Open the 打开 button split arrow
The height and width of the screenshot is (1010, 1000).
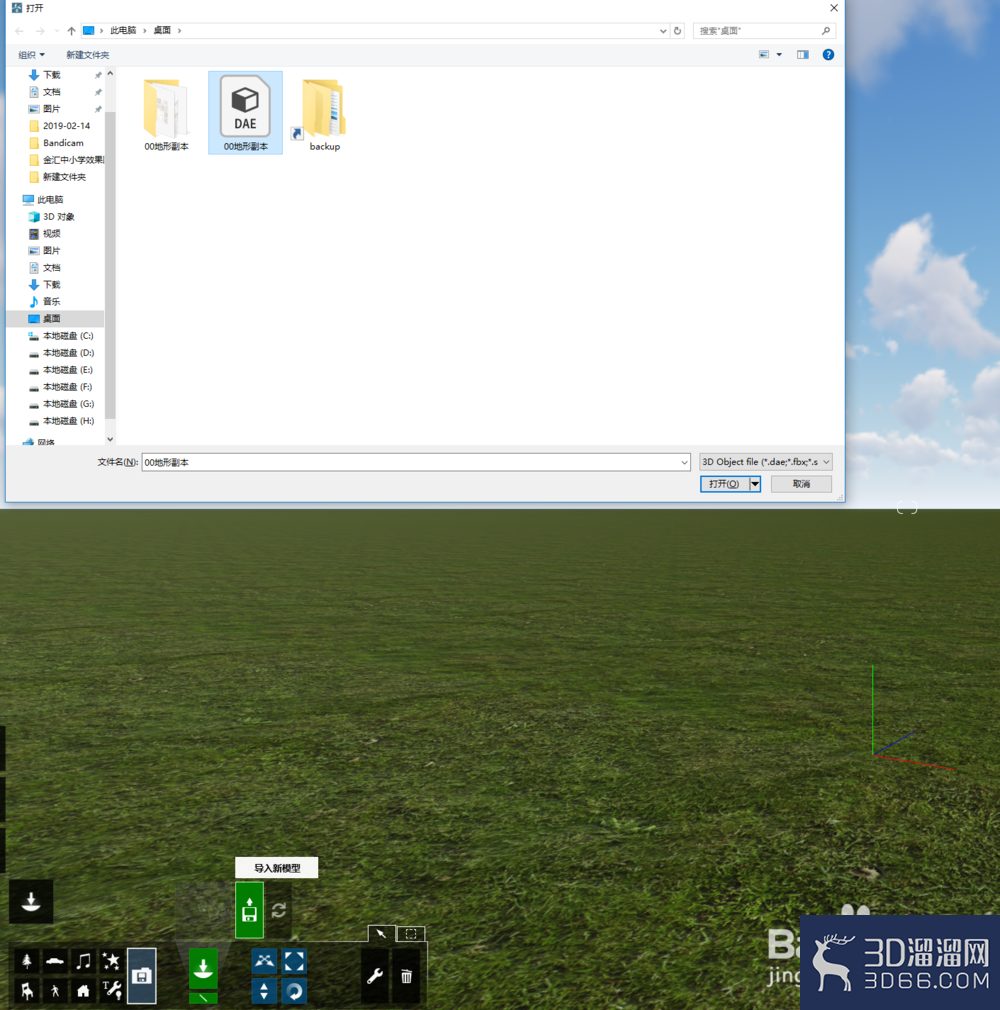755,484
